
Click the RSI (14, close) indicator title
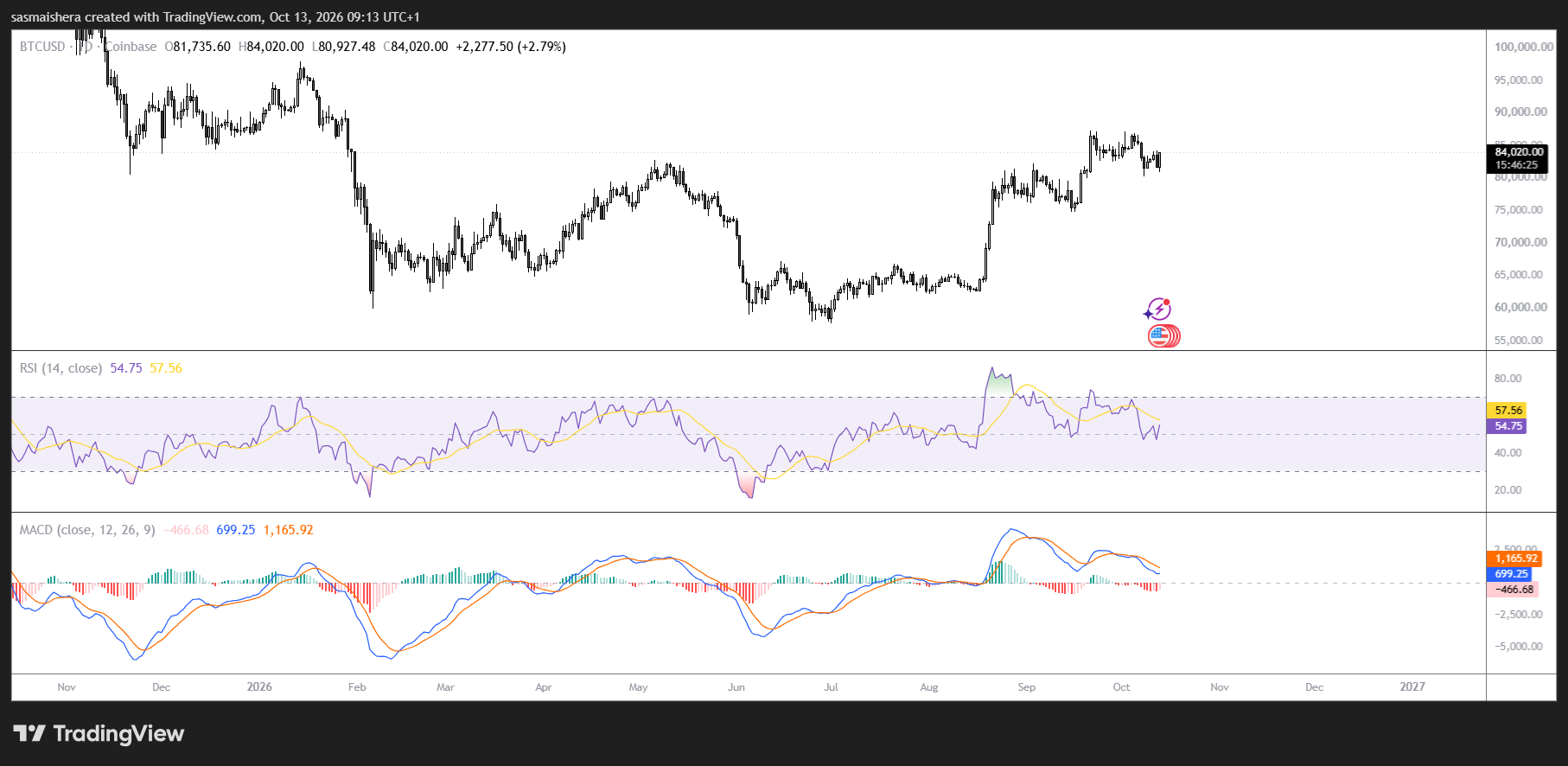click(61, 368)
